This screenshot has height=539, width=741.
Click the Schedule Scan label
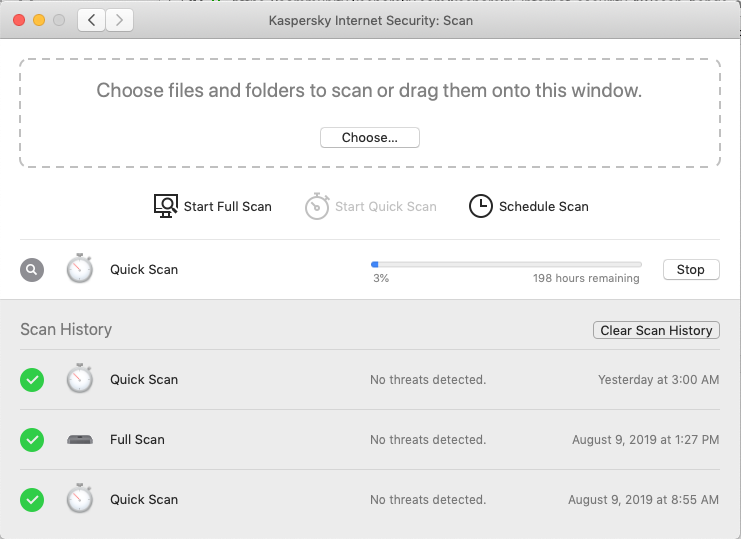point(543,207)
